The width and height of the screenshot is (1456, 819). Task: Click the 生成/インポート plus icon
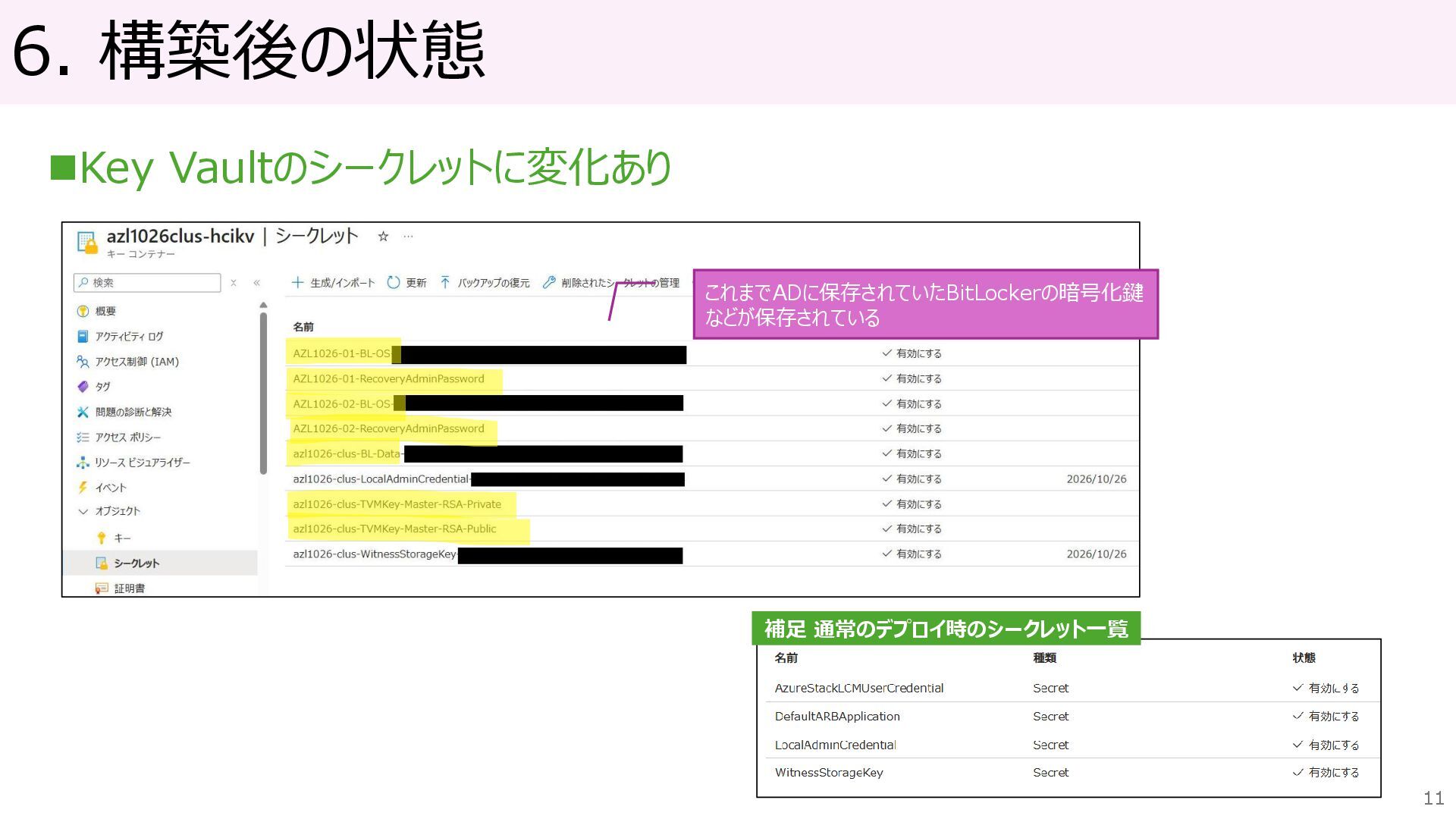click(298, 283)
